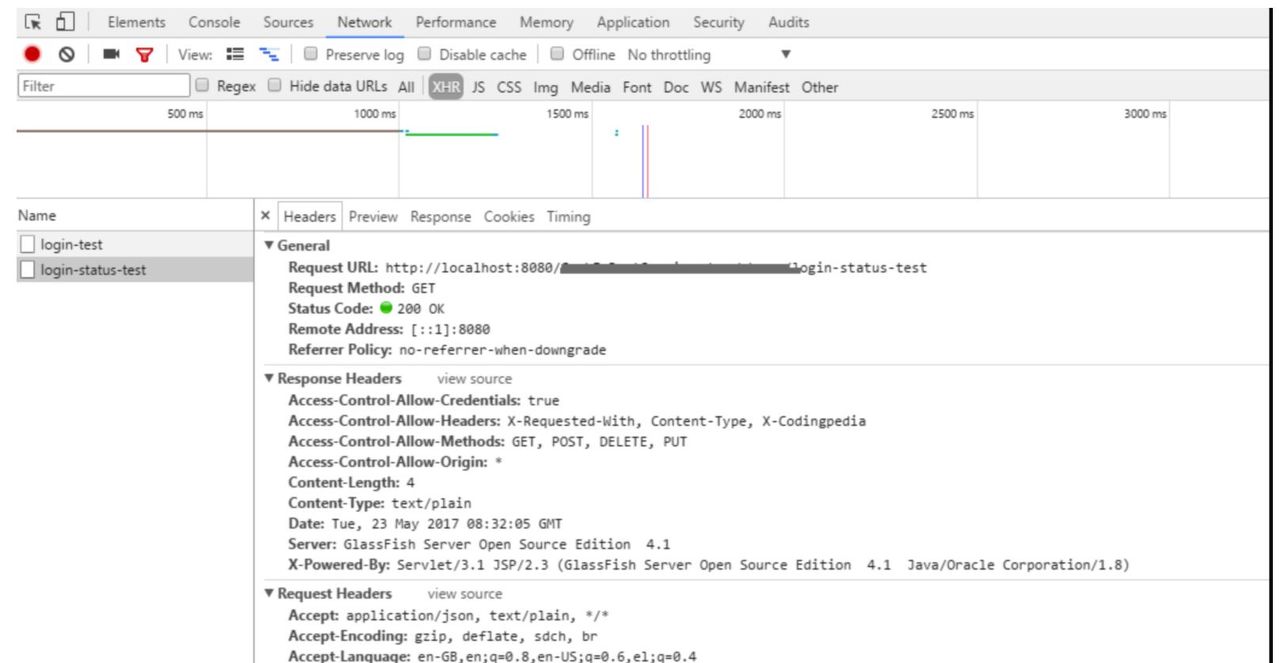
Task: Filter requests by All types
Action: point(406,87)
